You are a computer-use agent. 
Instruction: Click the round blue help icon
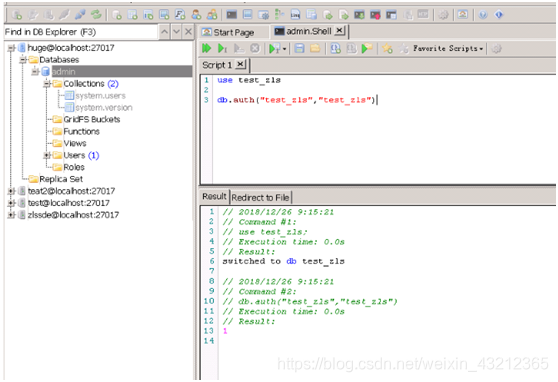click(x=483, y=15)
